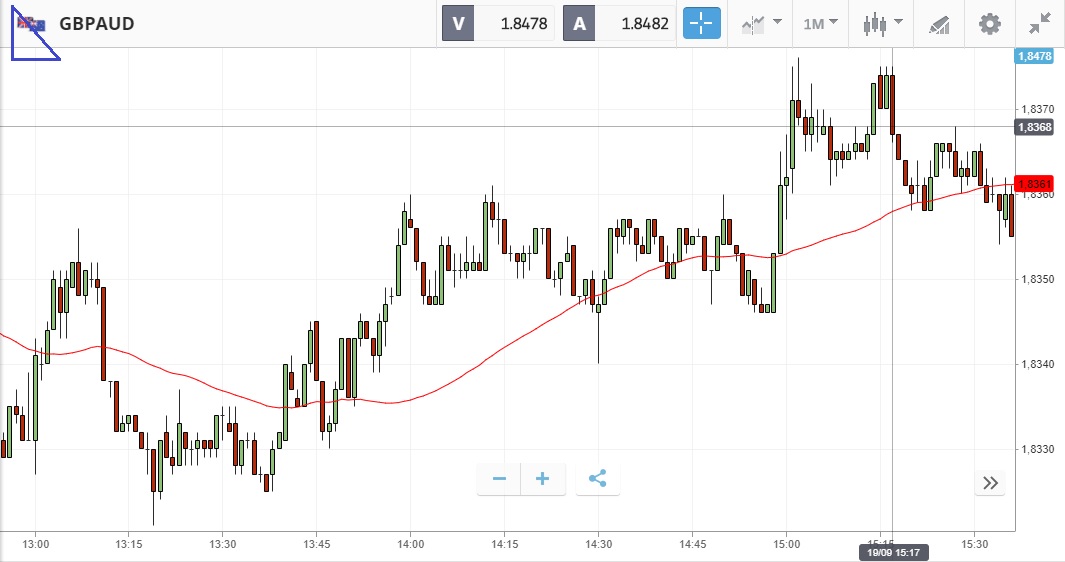The image size is (1065, 562).
Task: Collapse the chart with shrink arrows icon
Action: click(x=1040, y=23)
